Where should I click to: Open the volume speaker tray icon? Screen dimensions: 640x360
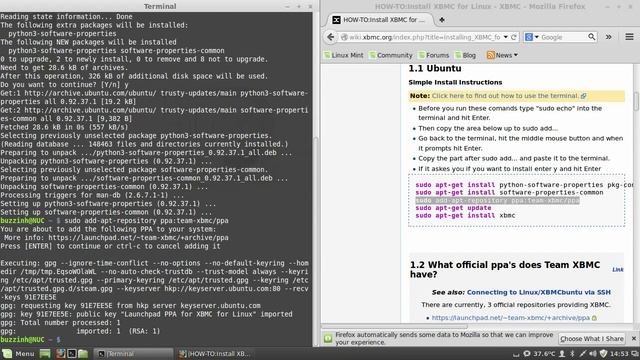click(x=593, y=353)
